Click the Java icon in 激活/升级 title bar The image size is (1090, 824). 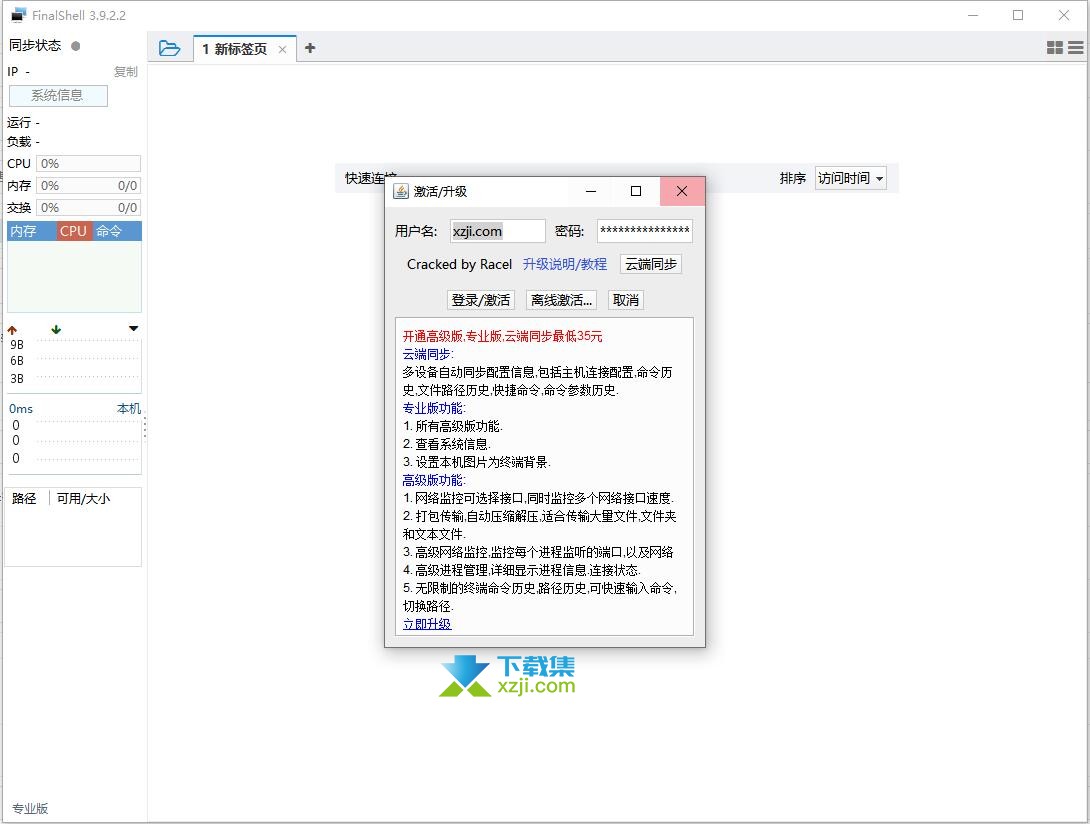coord(400,191)
